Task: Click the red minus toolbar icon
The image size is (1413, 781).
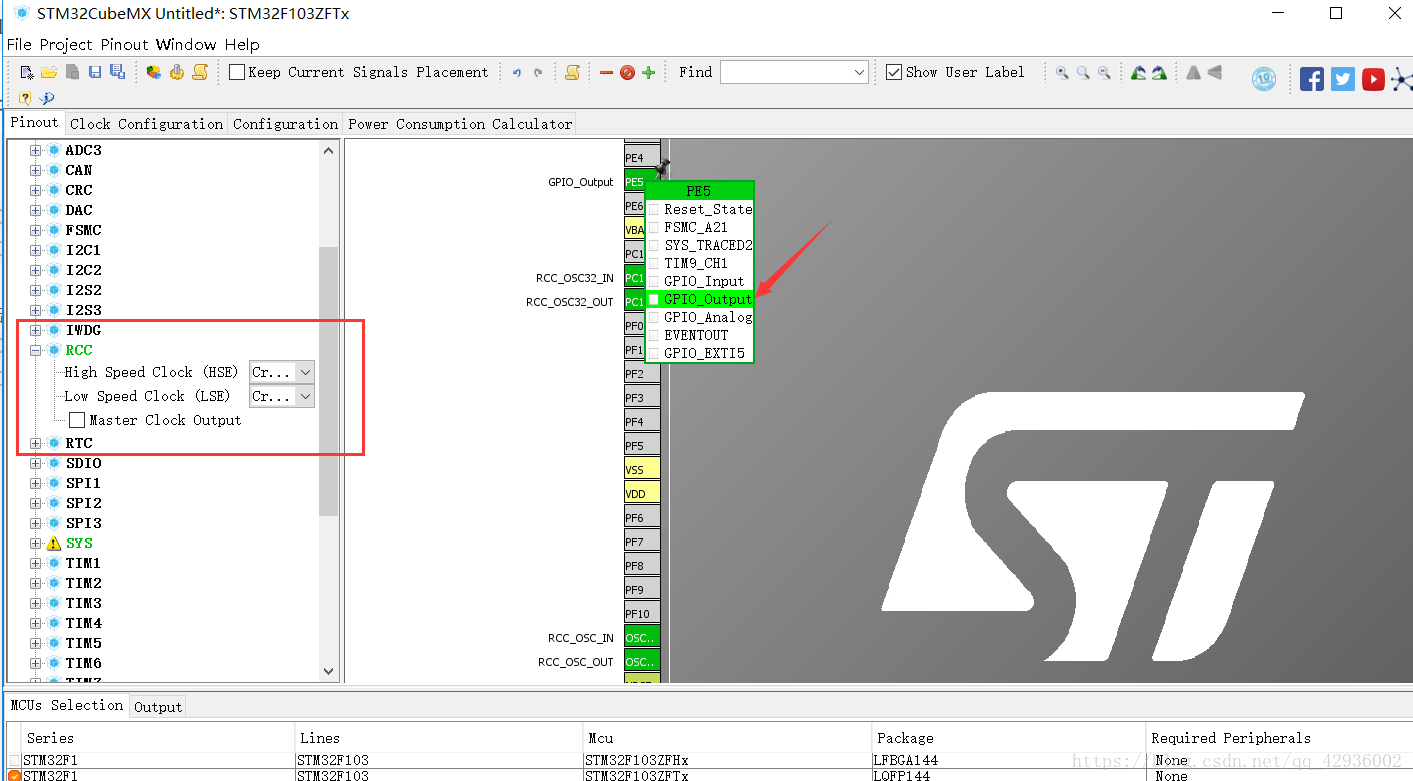Action: (x=606, y=72)
